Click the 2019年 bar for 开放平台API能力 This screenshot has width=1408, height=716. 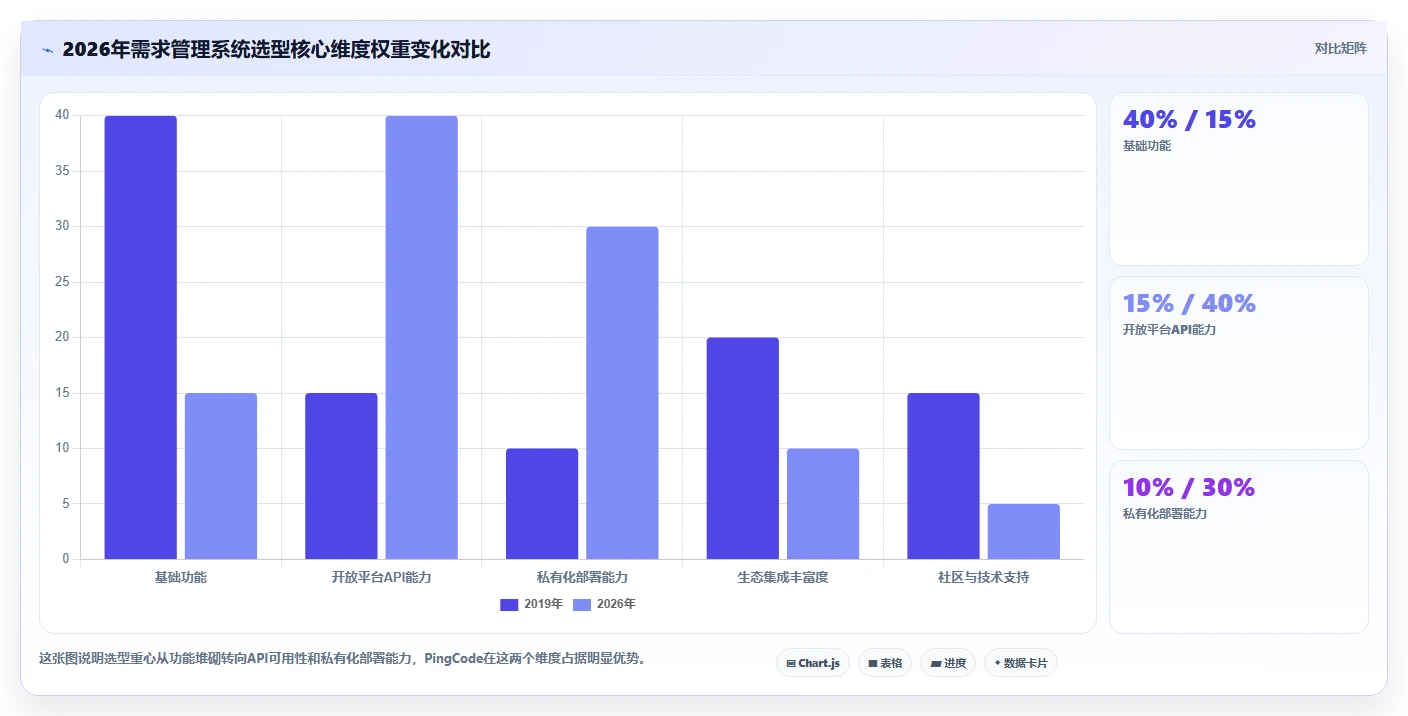(341, 476)
